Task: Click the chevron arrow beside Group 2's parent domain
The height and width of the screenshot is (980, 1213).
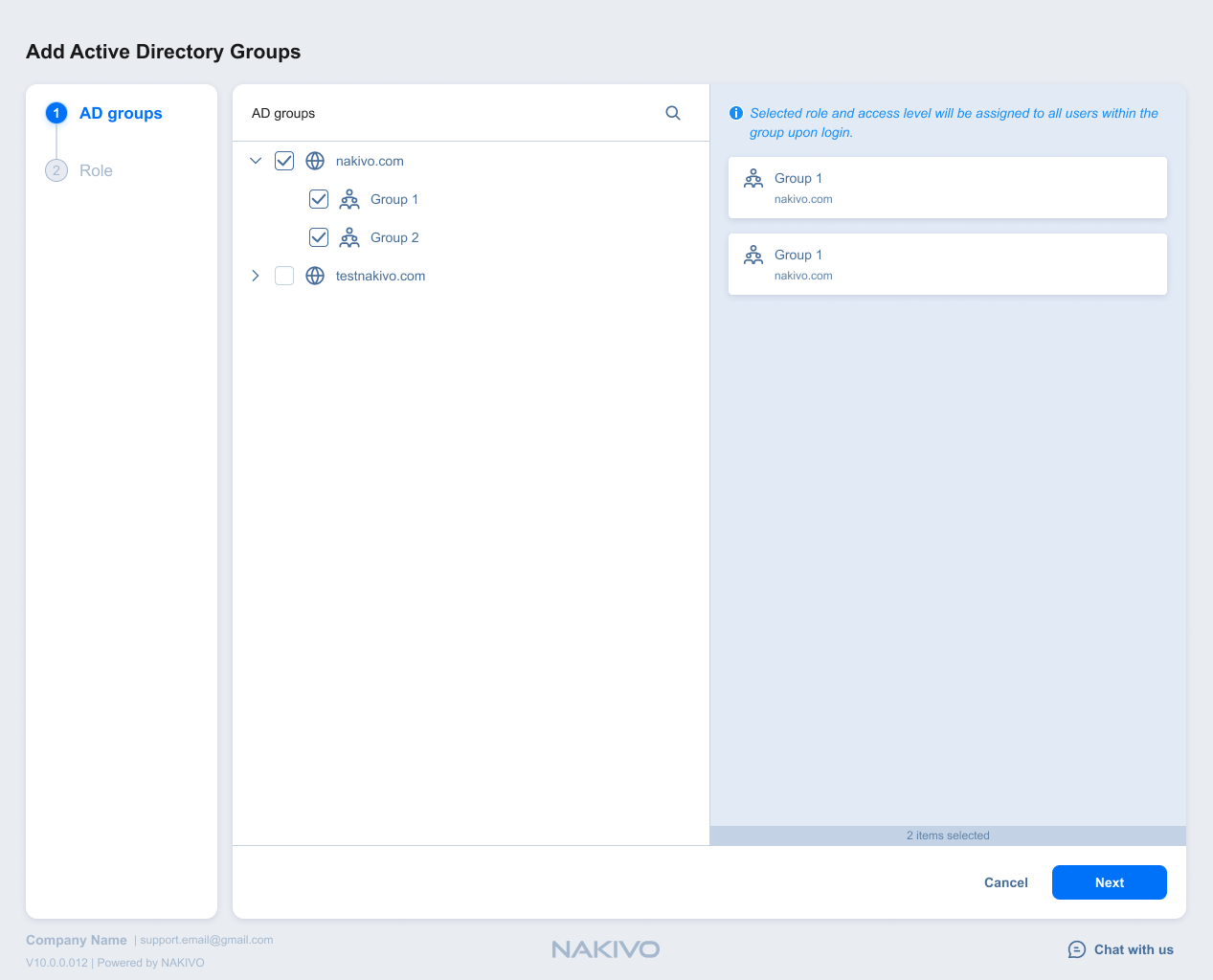Action: coord(256,160)
